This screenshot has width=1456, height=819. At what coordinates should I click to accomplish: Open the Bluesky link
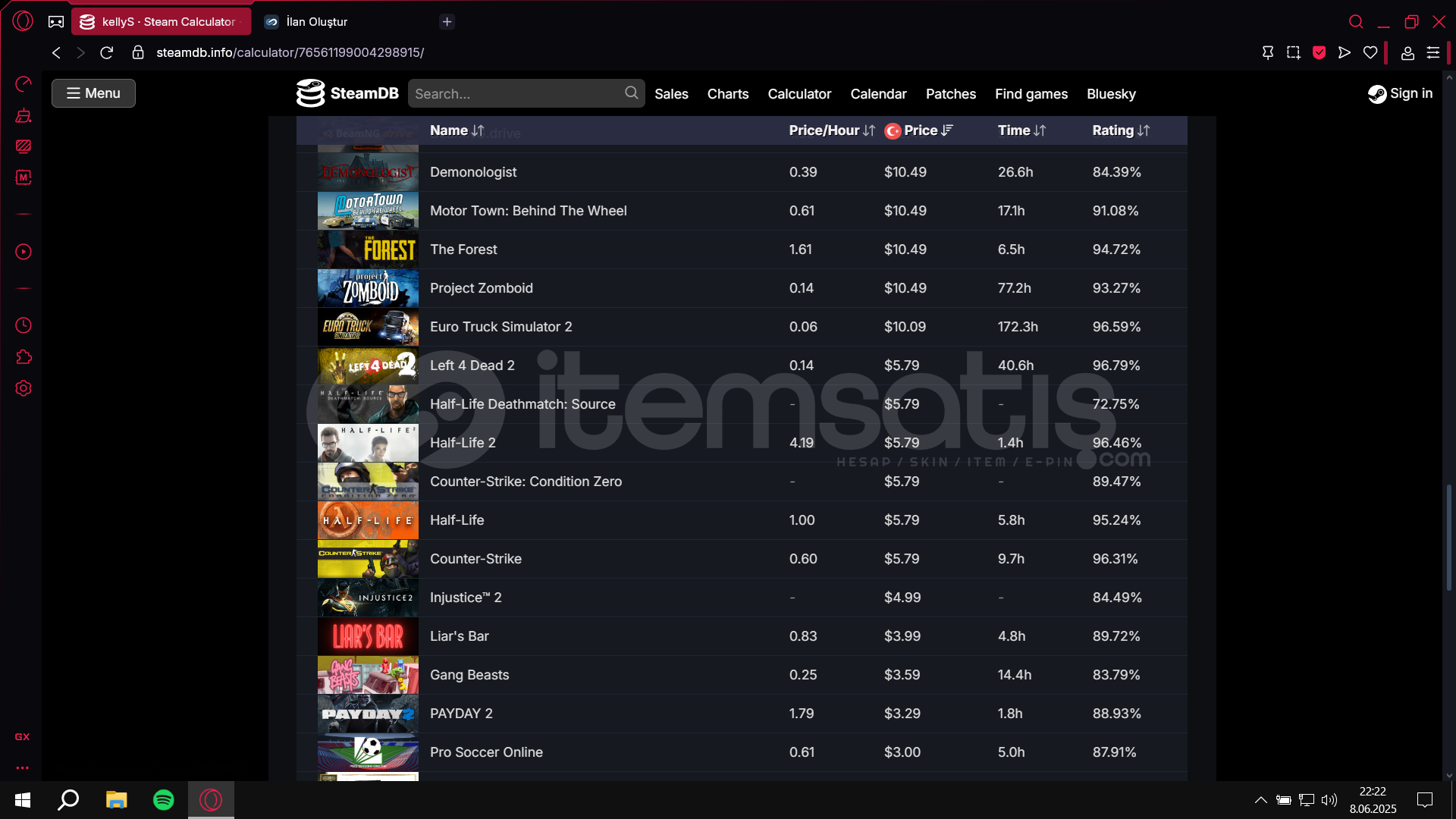1111,94
